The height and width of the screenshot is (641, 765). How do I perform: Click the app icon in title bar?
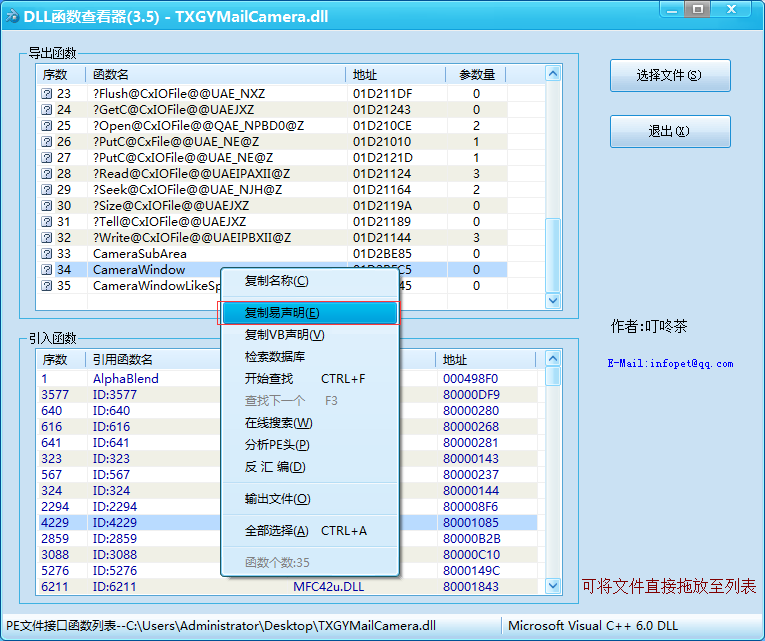click(x=13, y=16)
